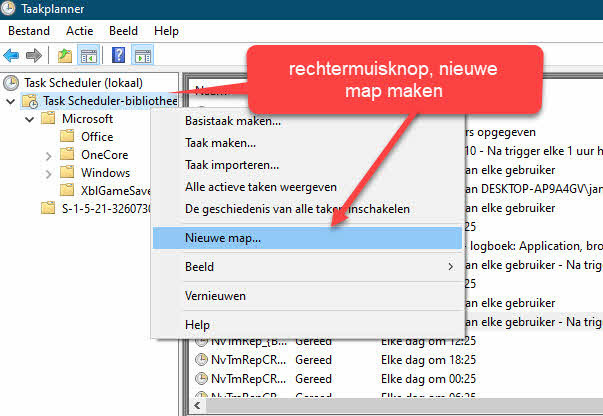This screenshot has width=603, height=416.
Task: Click 'Elke dag om 18:25' trigger cell
Action: 428,360
